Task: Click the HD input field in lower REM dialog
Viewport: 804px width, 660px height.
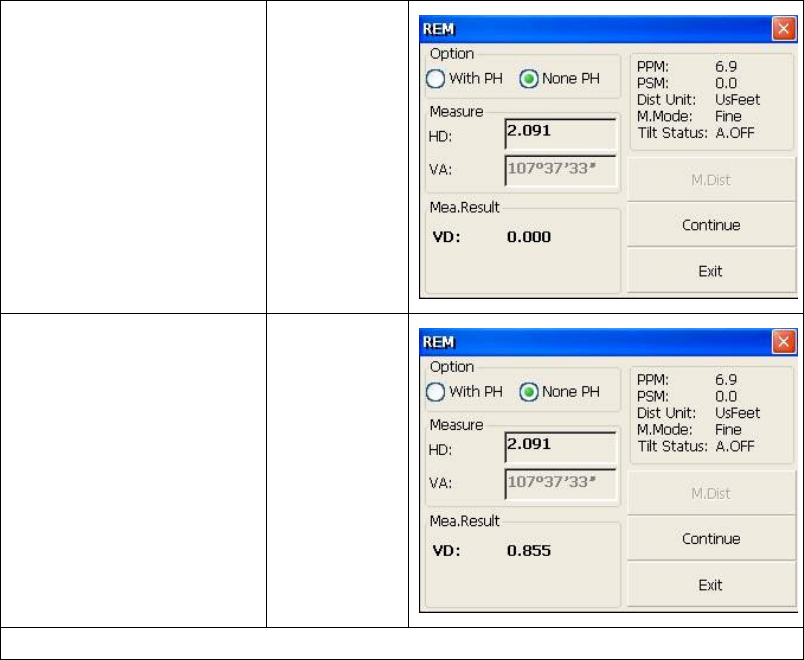Action: pos(560,447)
